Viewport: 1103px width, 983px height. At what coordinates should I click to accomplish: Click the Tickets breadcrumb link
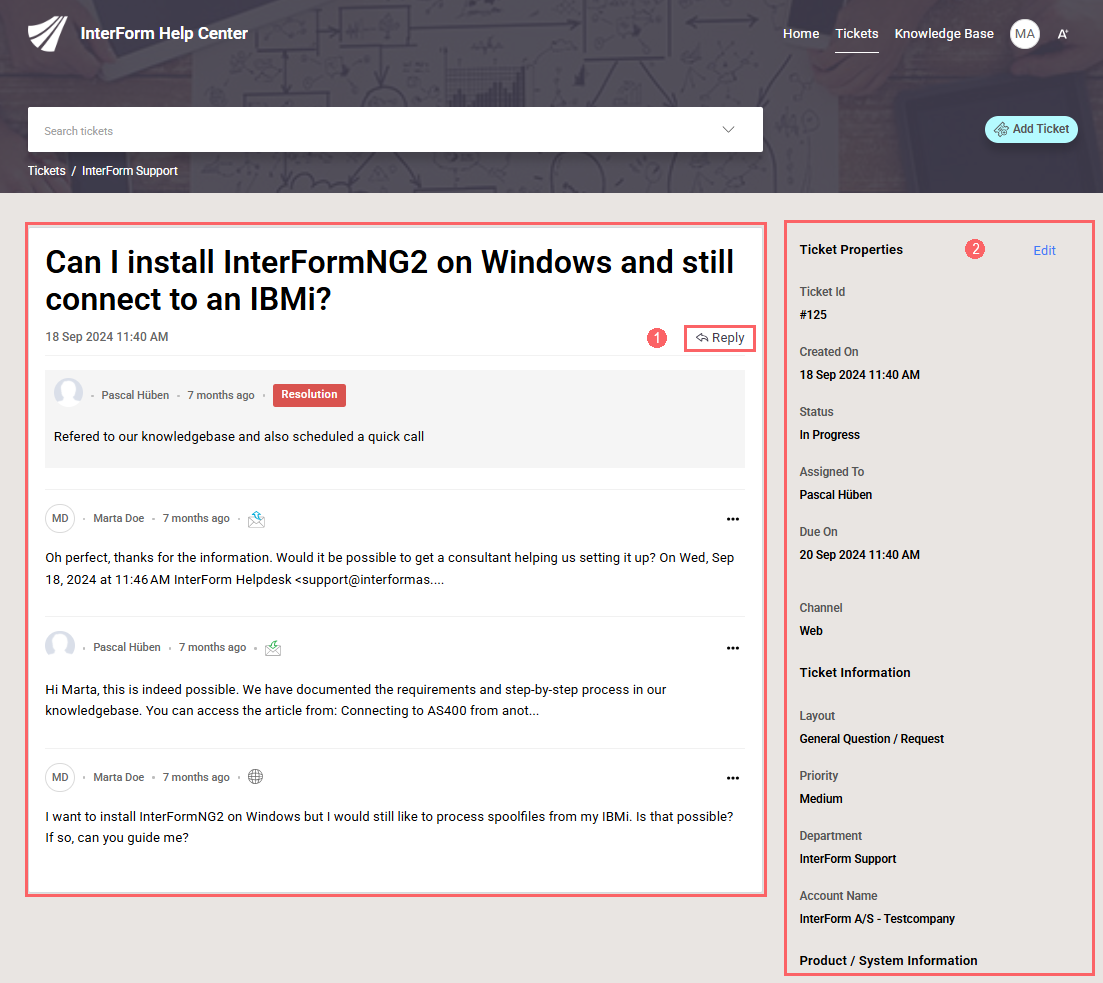coord(46,171)
